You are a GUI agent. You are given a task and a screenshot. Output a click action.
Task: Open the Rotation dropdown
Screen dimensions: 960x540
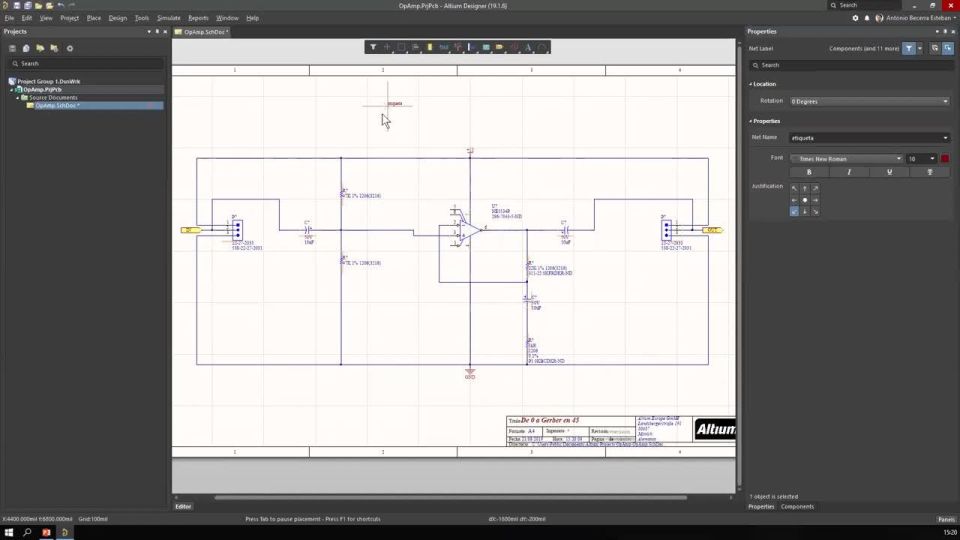coord(869,101)
